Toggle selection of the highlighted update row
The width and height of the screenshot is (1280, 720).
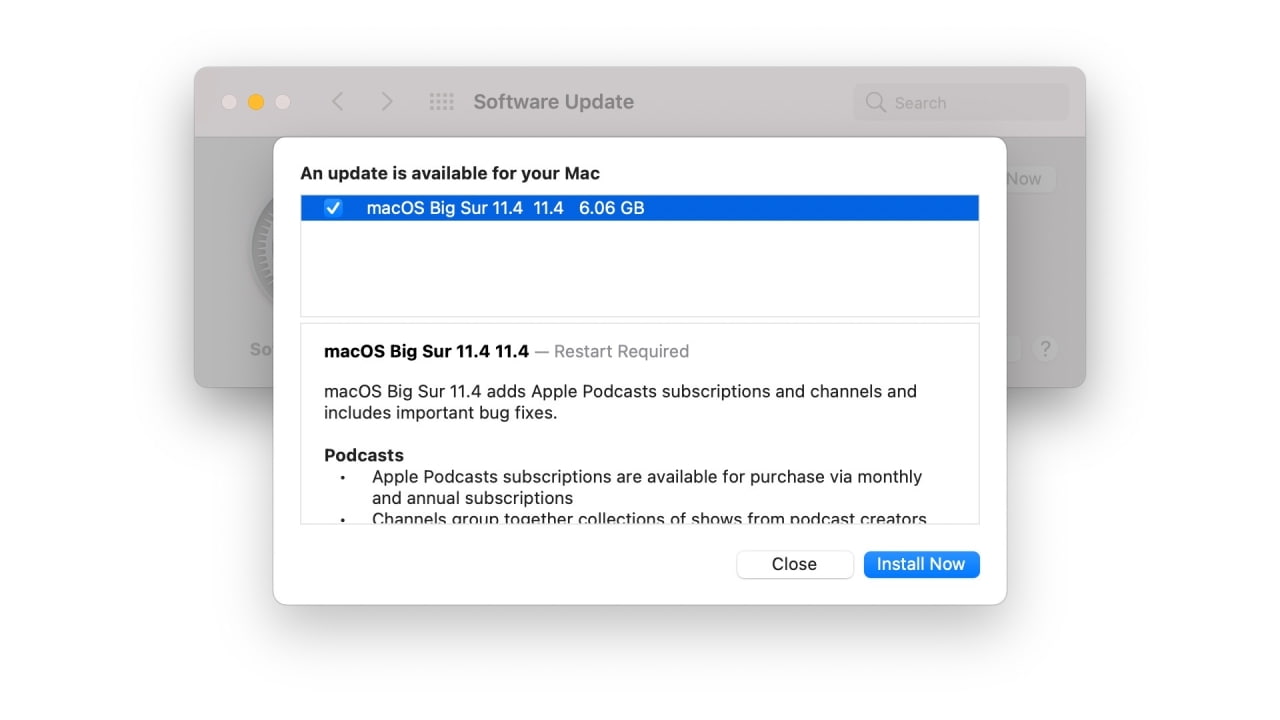coord(640,208)
